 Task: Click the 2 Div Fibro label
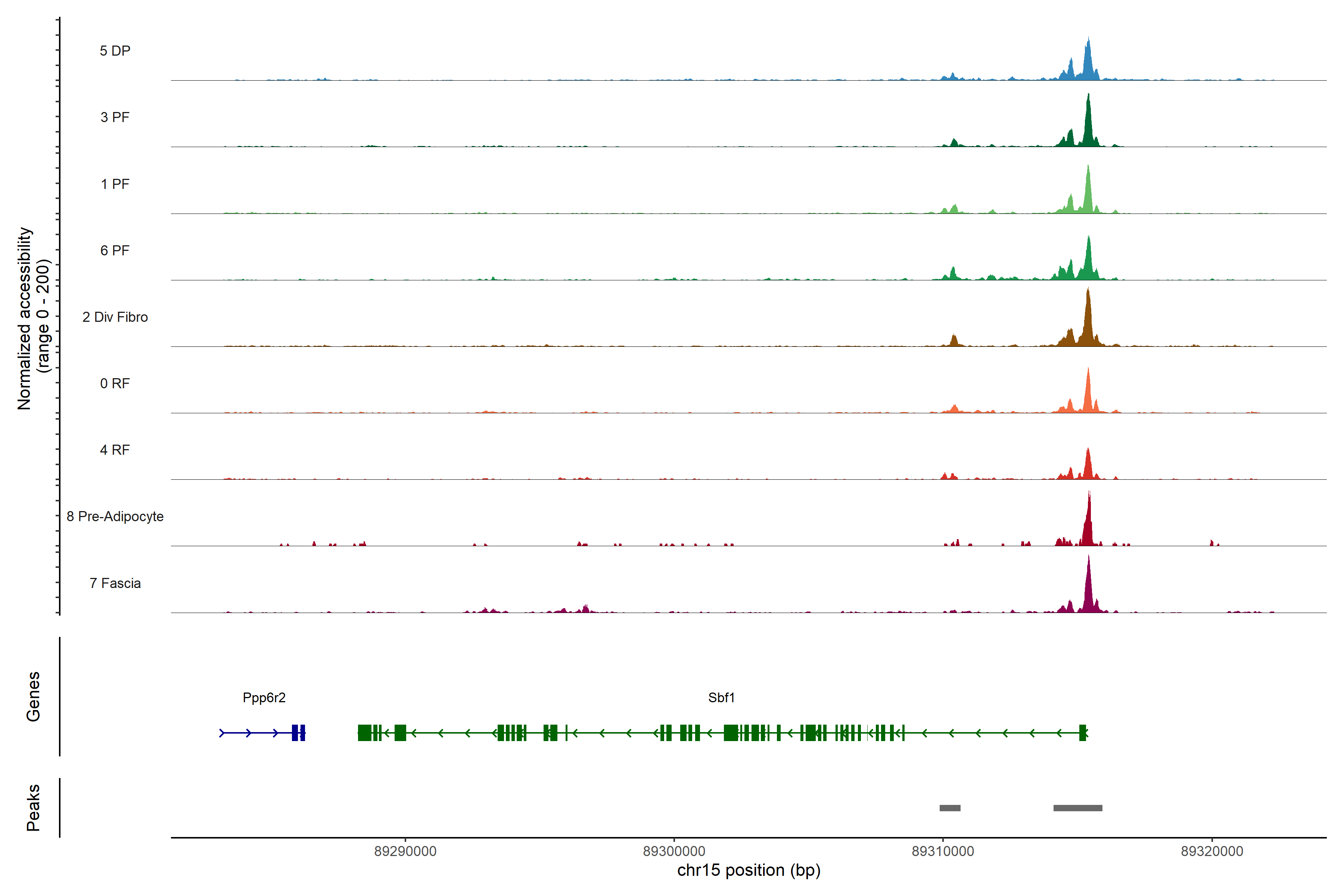(x=115, y=317)
